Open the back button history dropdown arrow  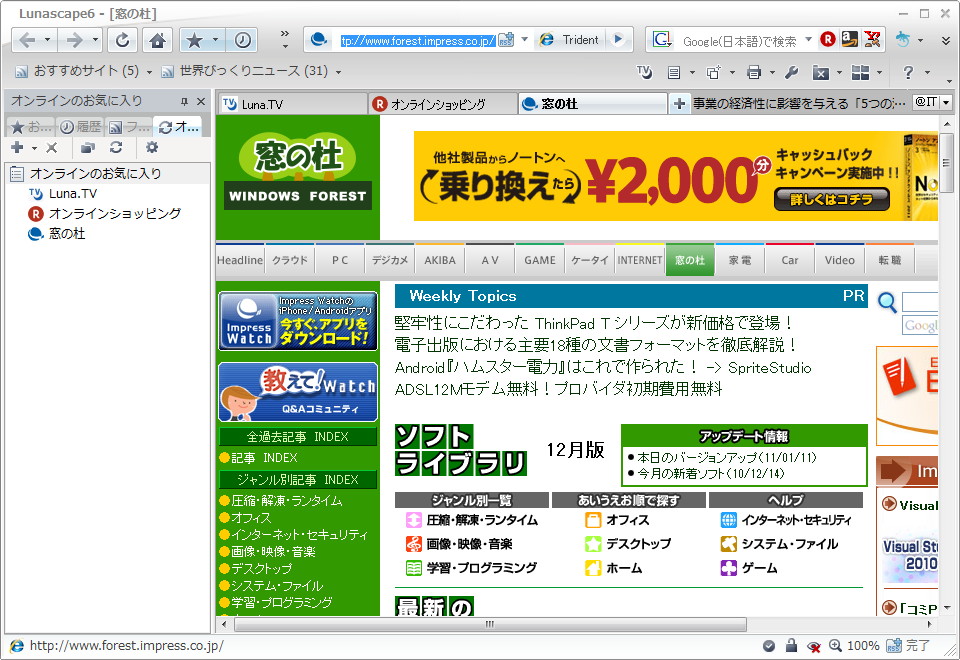pos(47,40)
